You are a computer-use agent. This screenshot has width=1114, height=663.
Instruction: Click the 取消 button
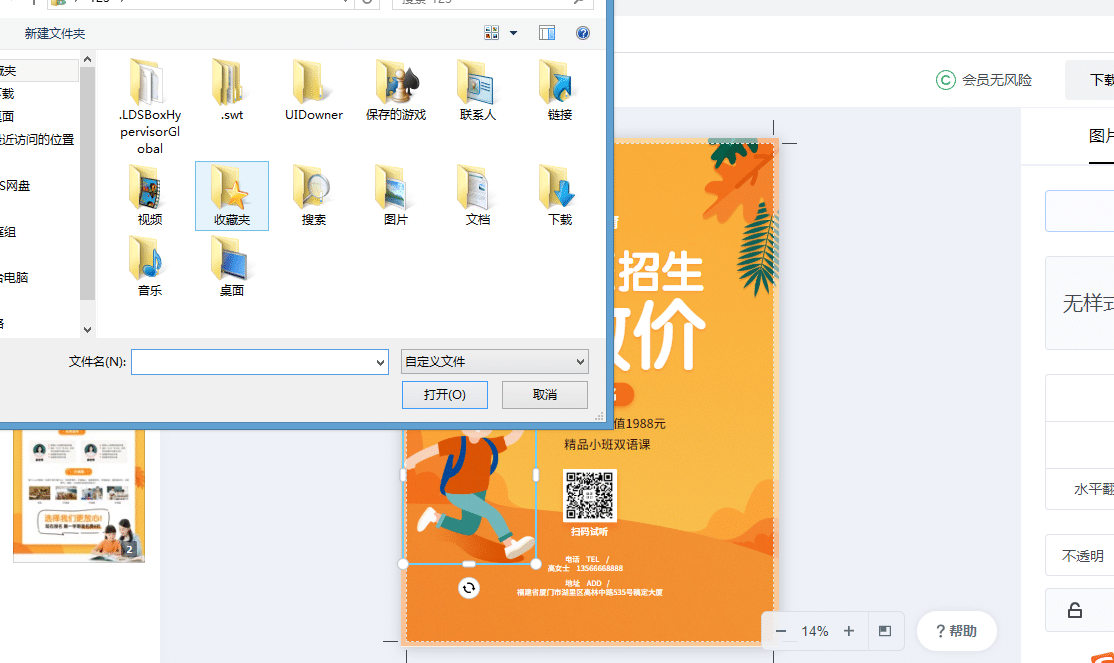pyautogui.click(x=545, y=394)
